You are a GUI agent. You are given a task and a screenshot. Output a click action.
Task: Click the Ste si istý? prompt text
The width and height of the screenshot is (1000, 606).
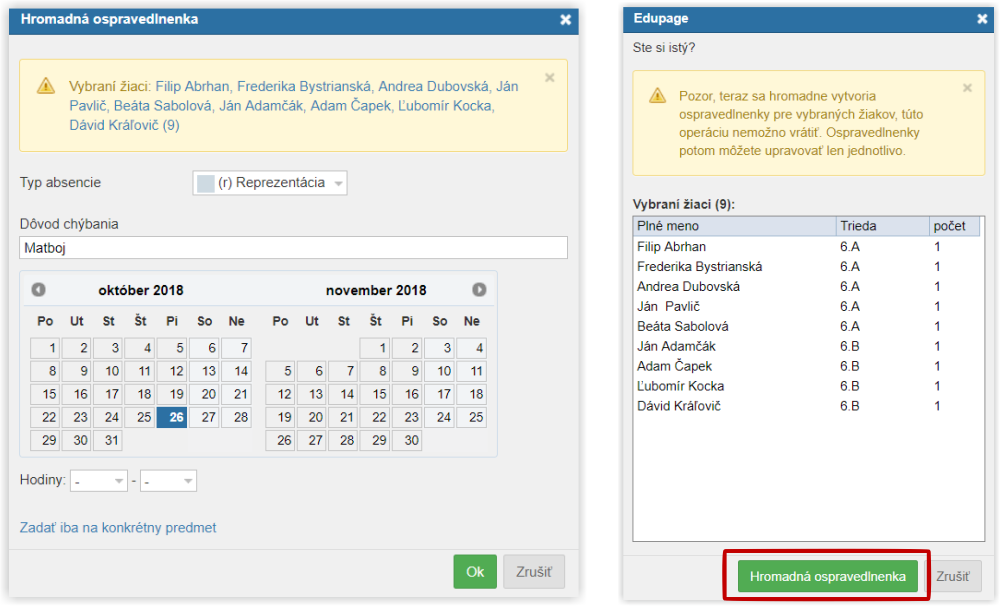point(664,48)
